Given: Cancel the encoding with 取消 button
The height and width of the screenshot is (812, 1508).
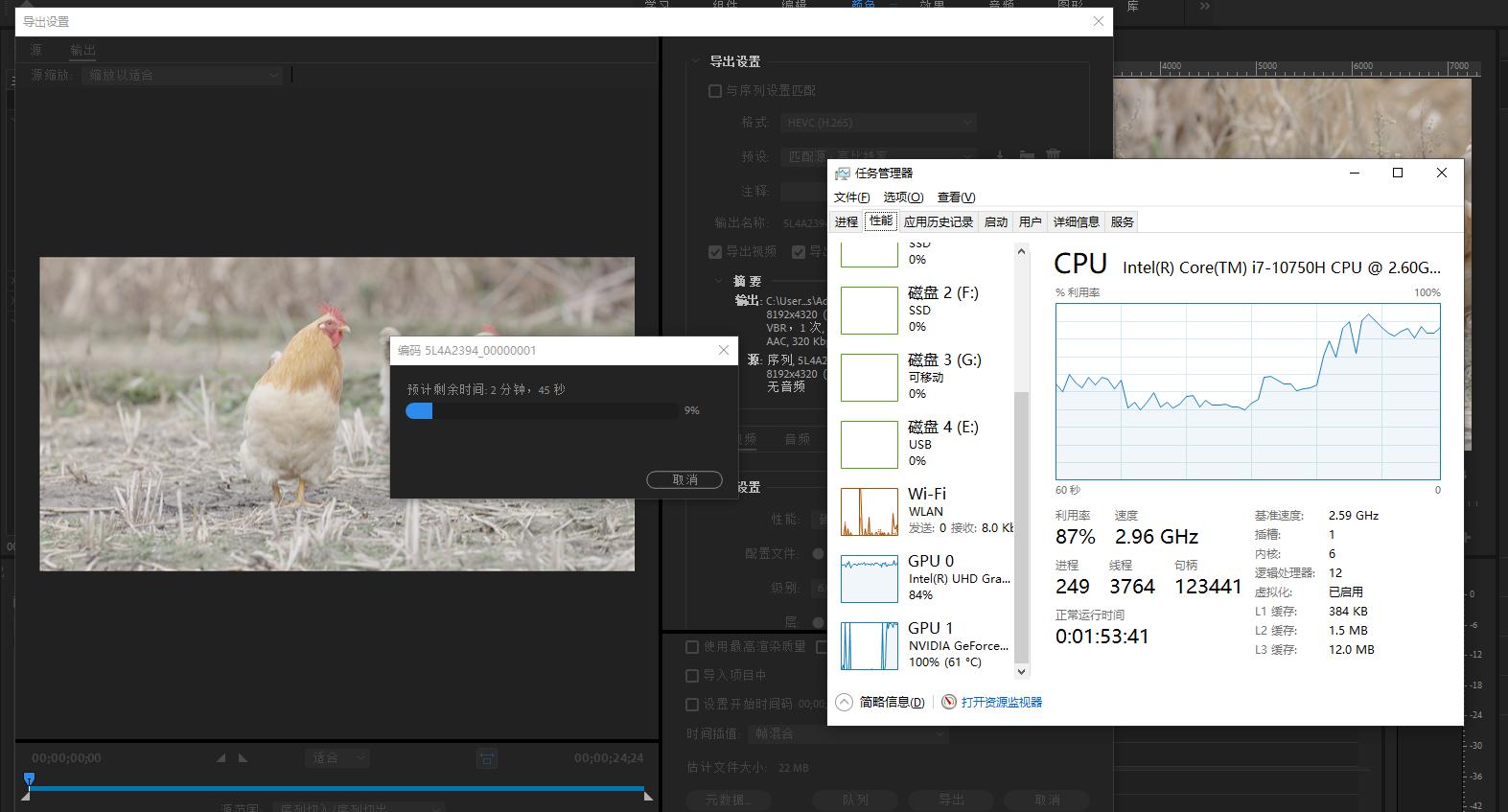Looking at the screenshot, I should coord(684,479).
